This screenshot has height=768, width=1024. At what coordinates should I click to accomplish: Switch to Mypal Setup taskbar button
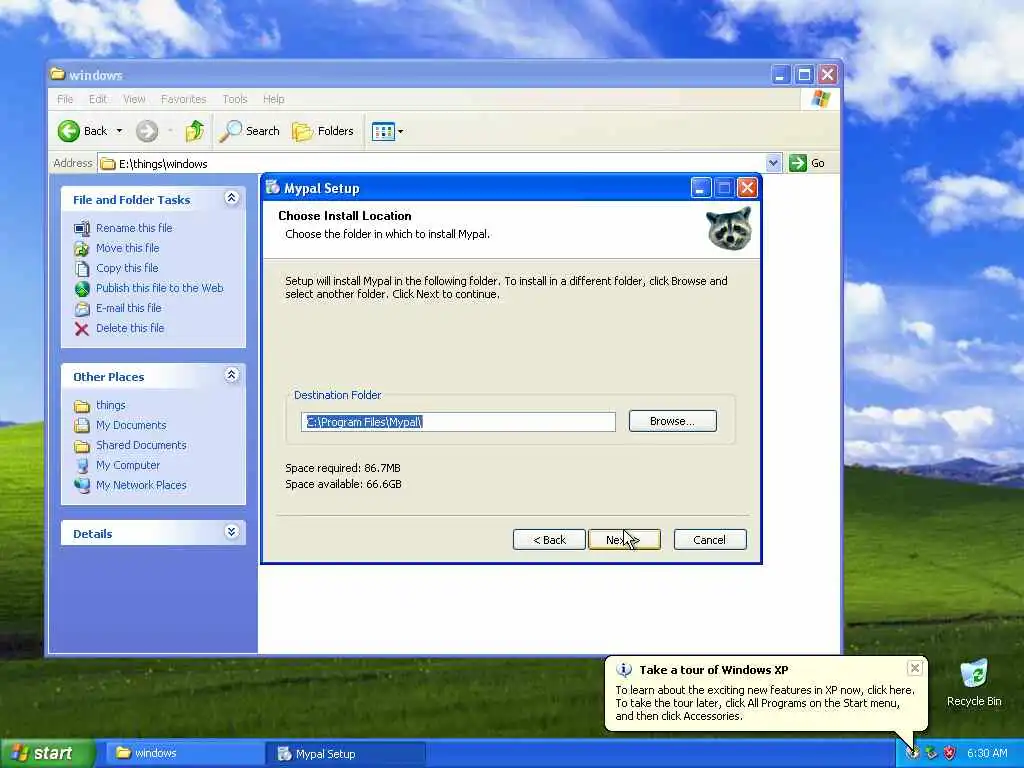(345, 754)
